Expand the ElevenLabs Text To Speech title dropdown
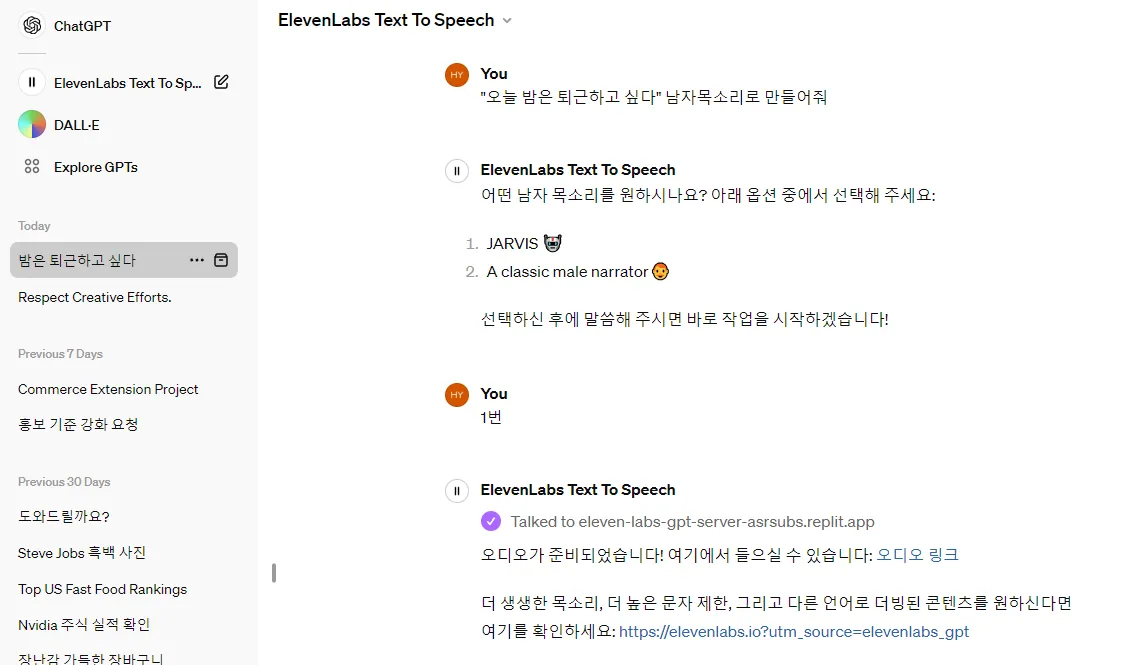 click(507, 20)
